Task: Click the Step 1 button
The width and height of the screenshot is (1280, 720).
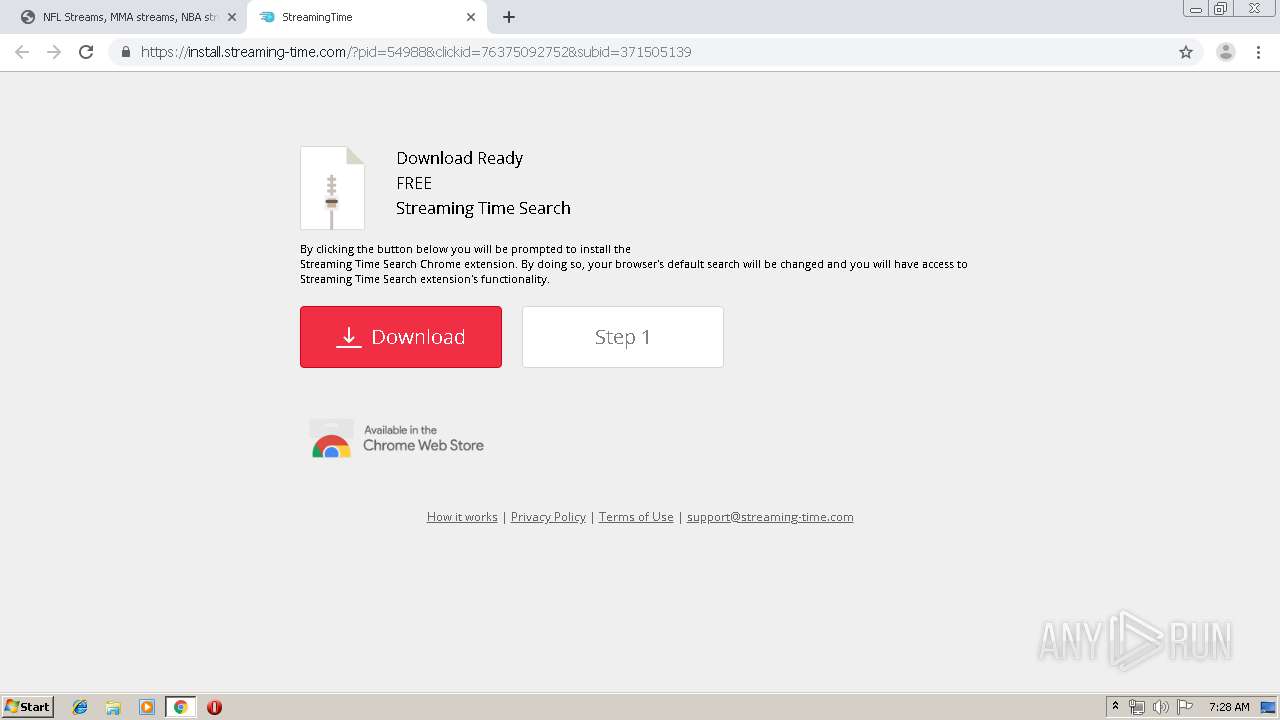Action: 623,337
